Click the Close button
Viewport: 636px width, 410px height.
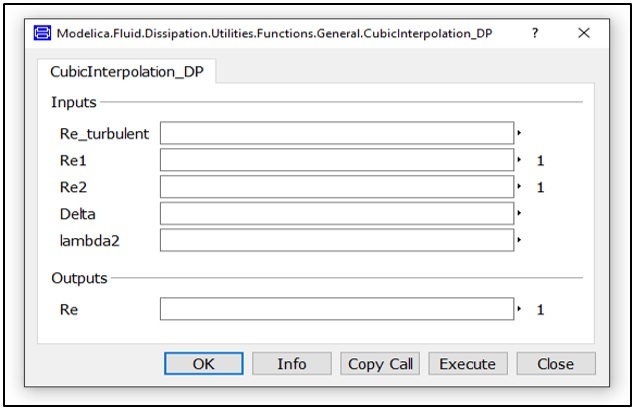[556, 363]
